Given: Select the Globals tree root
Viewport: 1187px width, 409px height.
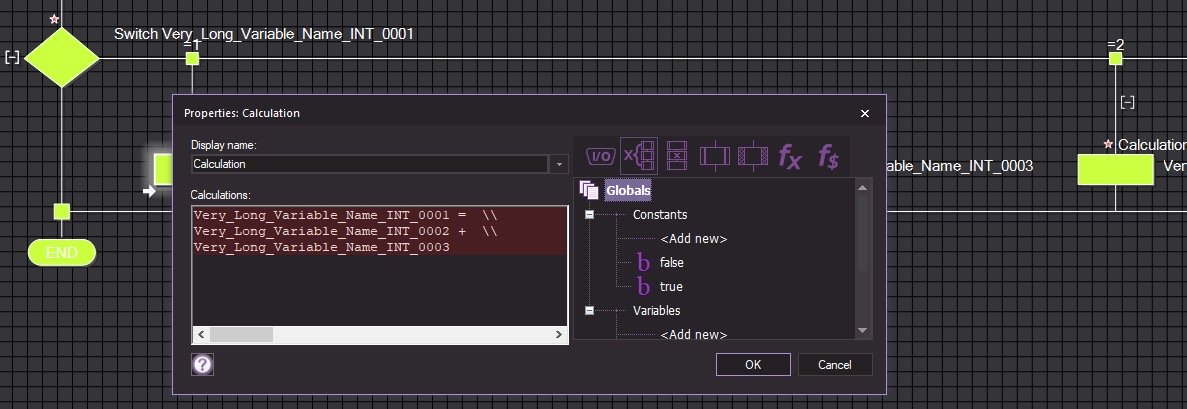Looking at the screenshot, I should point(627,190).
